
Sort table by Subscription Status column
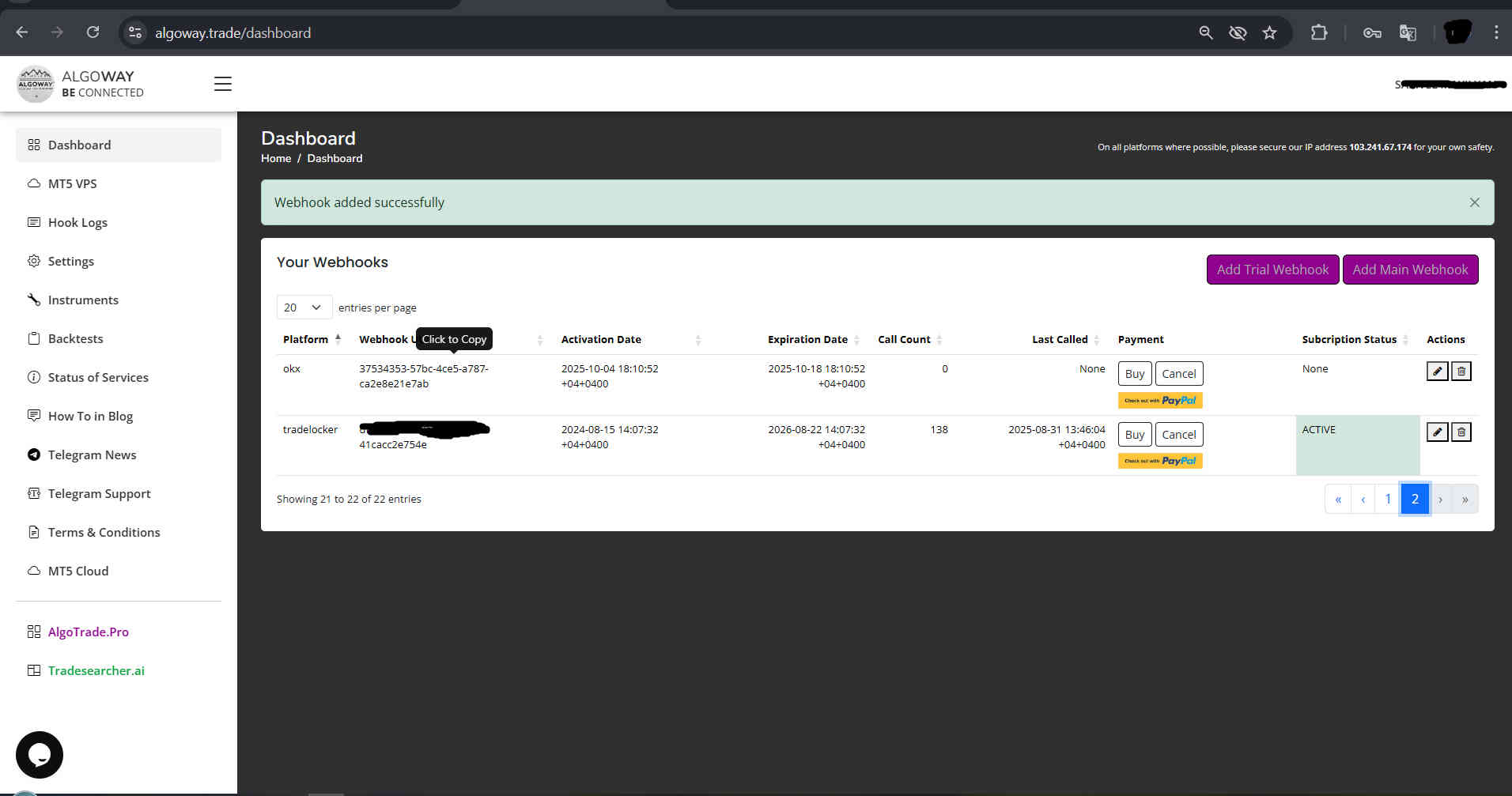pyautogui.click(x=1355, y=339)
